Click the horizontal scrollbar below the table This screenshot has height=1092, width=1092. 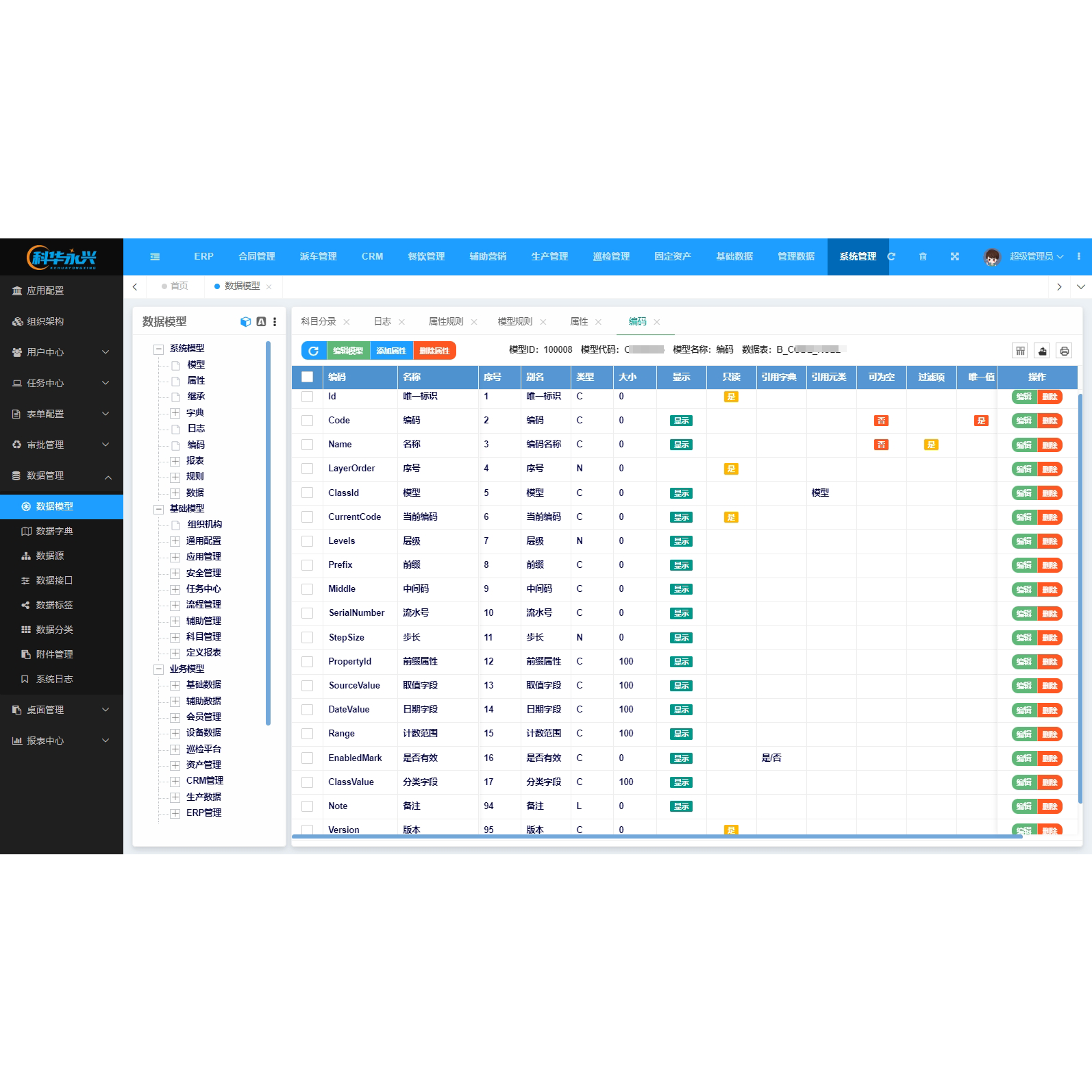(x=656, y=836)
